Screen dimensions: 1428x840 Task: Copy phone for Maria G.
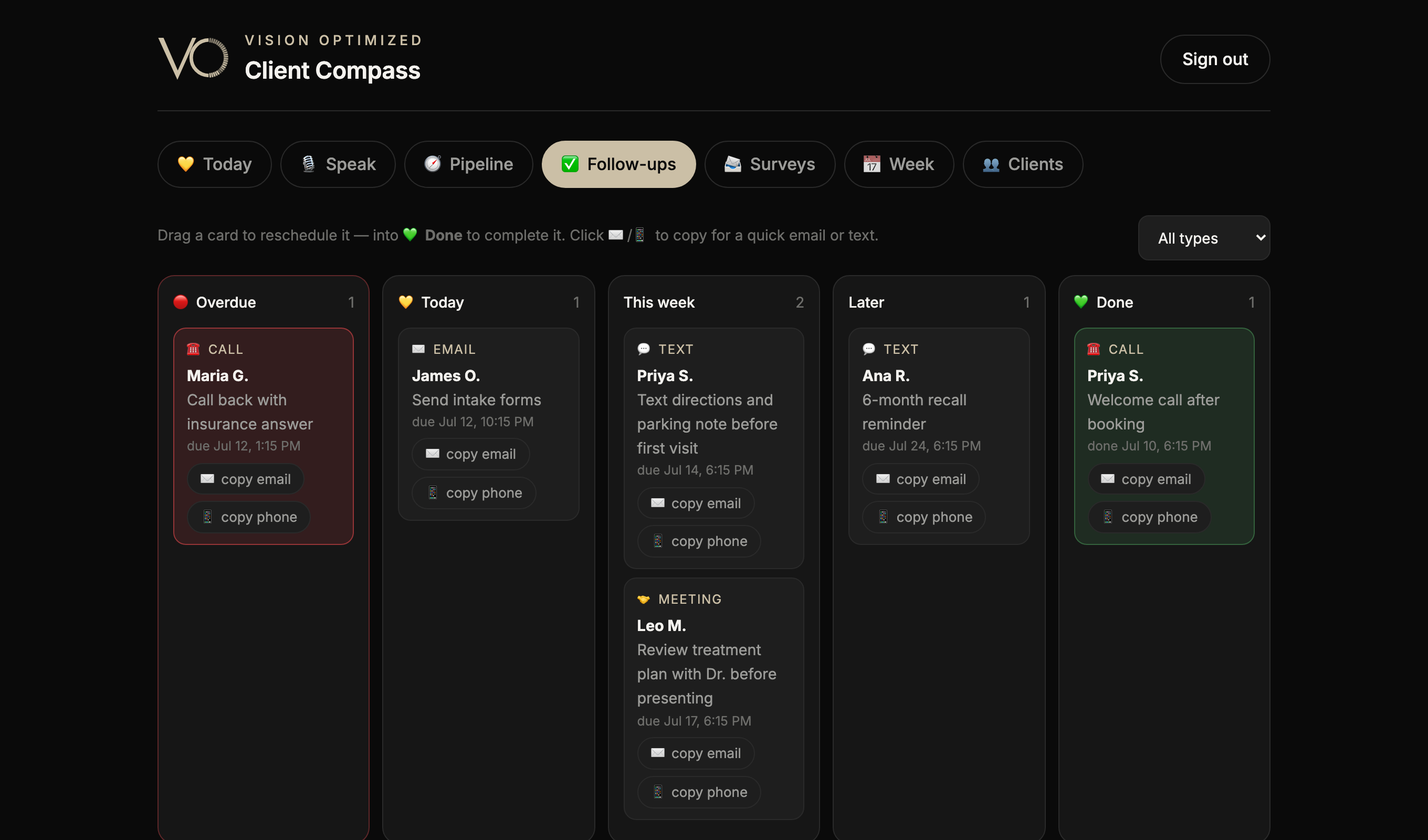point(249,517)
